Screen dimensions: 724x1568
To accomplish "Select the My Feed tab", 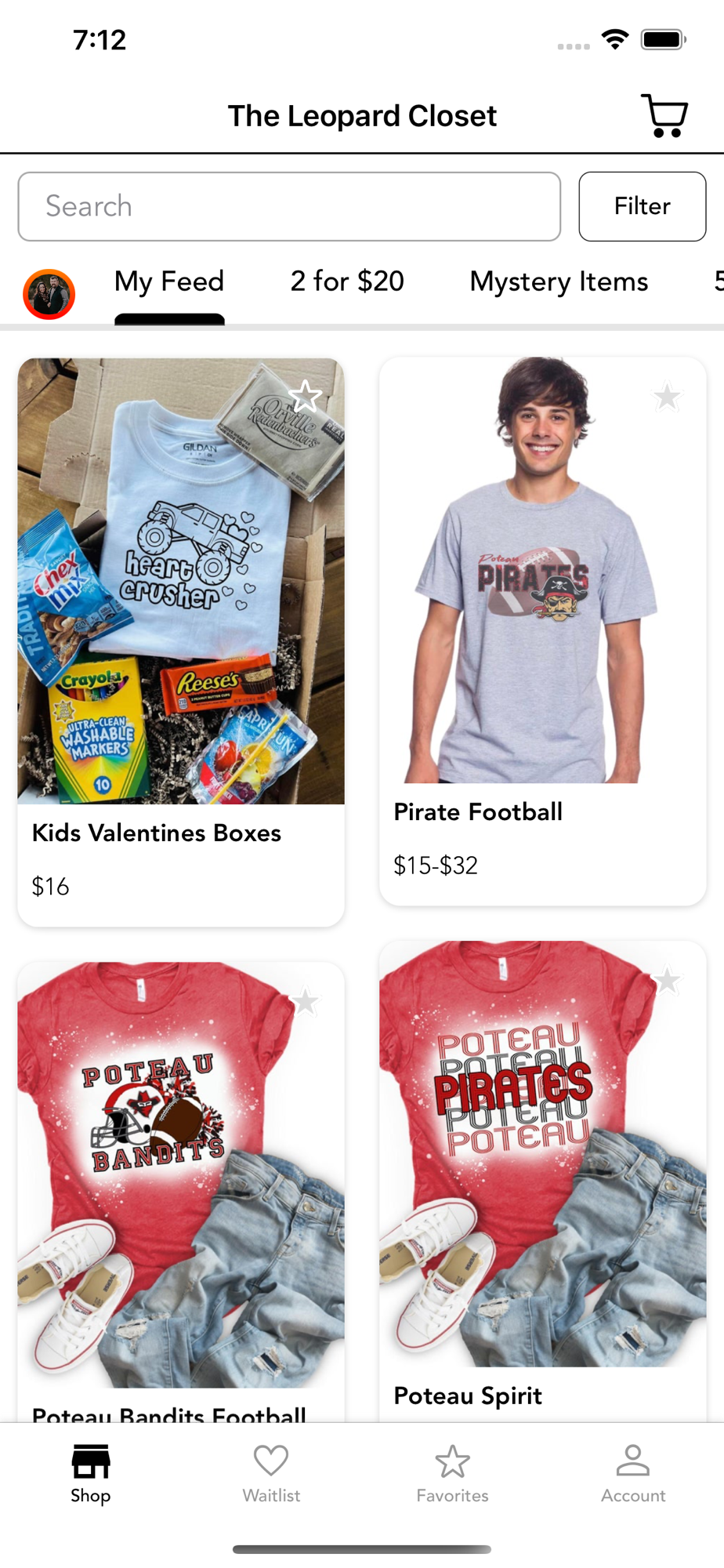I will click(x=169, y=281).
